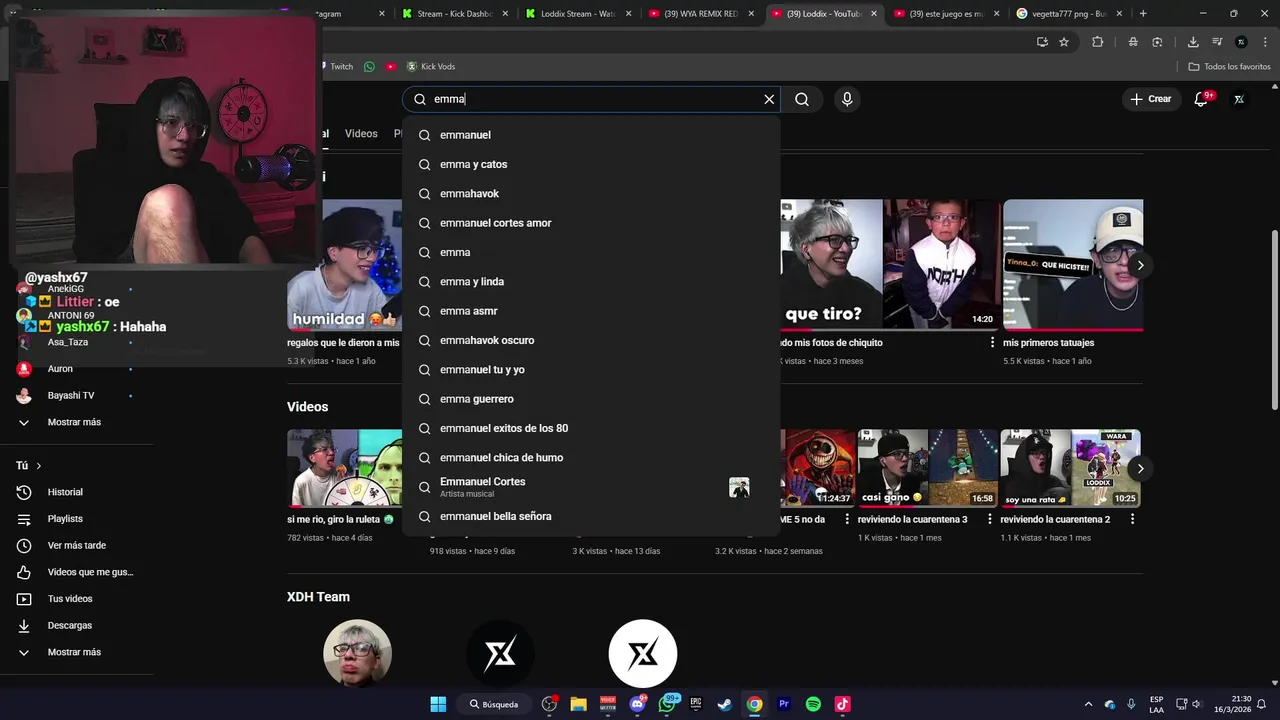Select the 'emmanuel' search suggestion
Viewport: 1280px width, 720px height.
pos(591,135)
